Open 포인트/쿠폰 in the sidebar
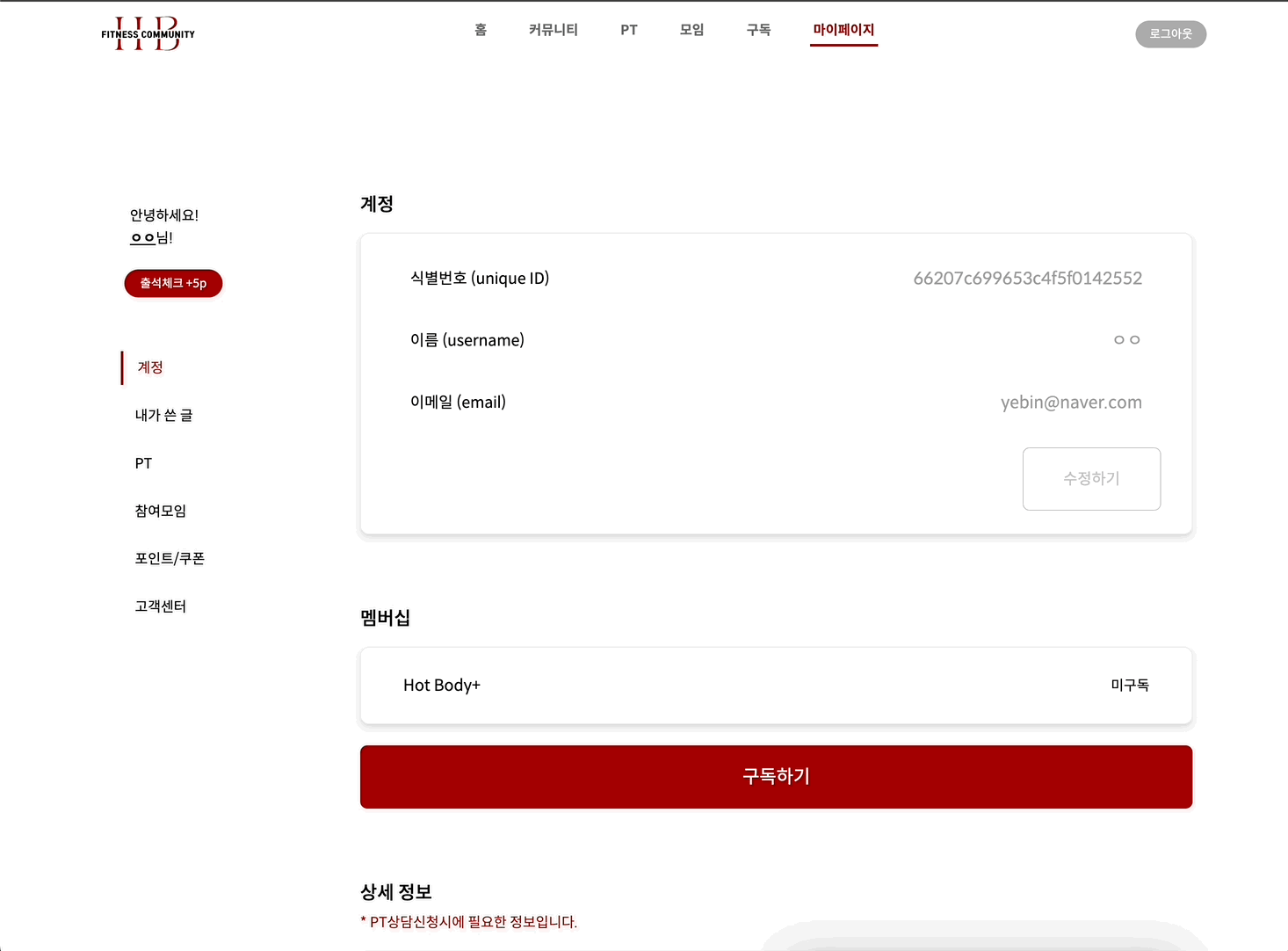This screenshot has height=951, width=1288. pos(170,558)
